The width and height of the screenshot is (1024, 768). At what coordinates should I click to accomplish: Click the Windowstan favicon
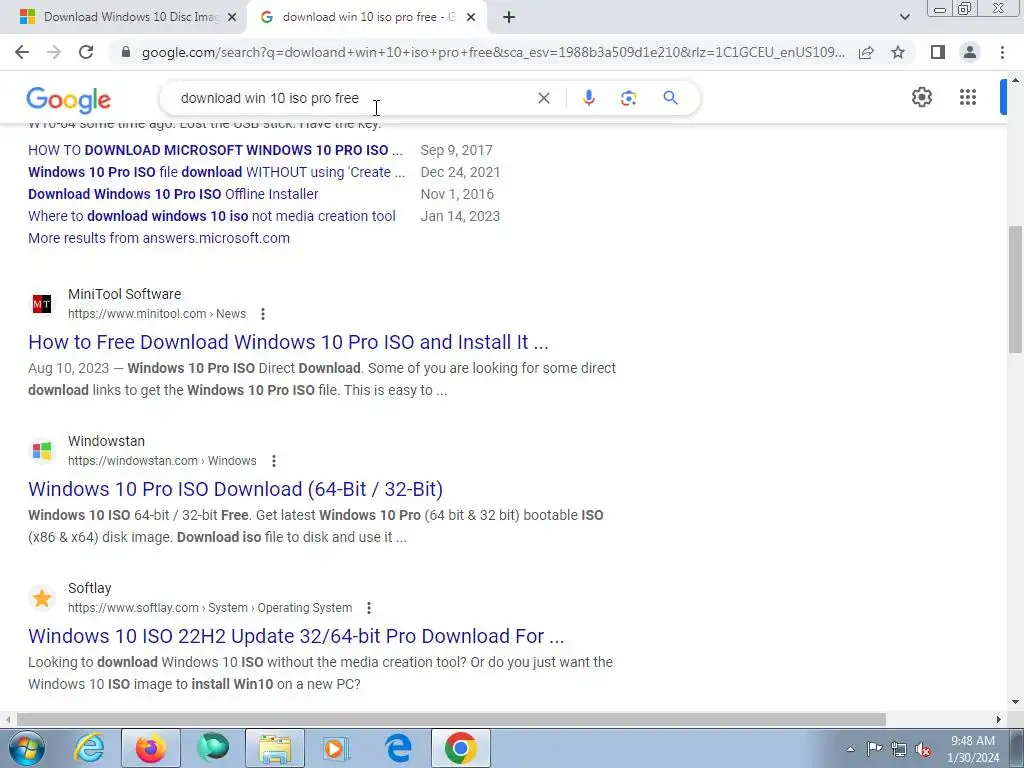pos(42,451)
